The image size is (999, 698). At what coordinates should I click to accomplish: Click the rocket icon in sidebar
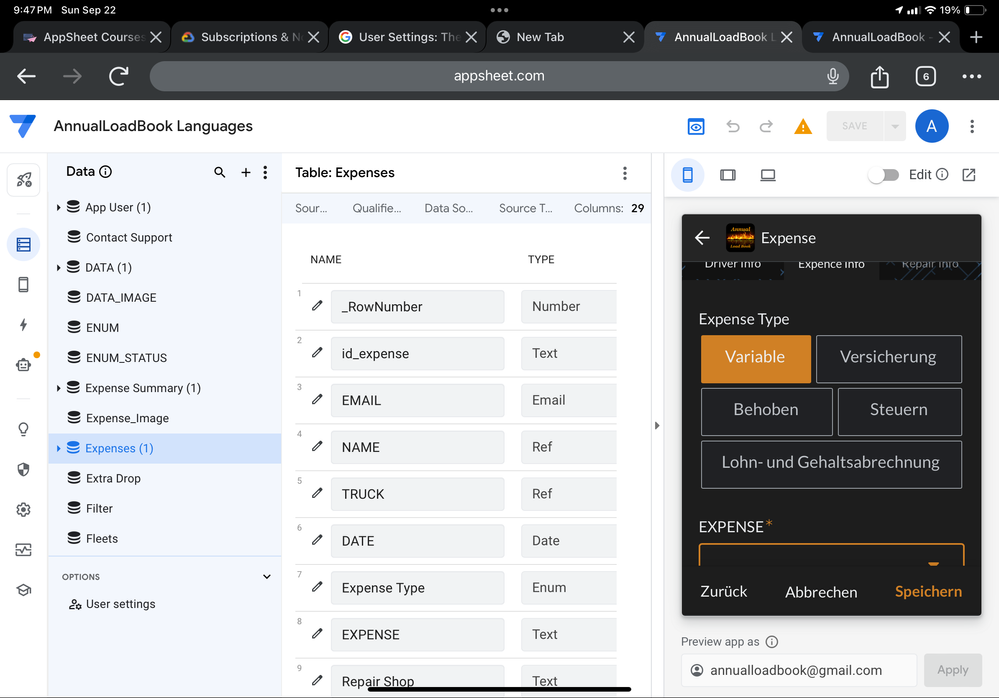[x=24, y=180]
